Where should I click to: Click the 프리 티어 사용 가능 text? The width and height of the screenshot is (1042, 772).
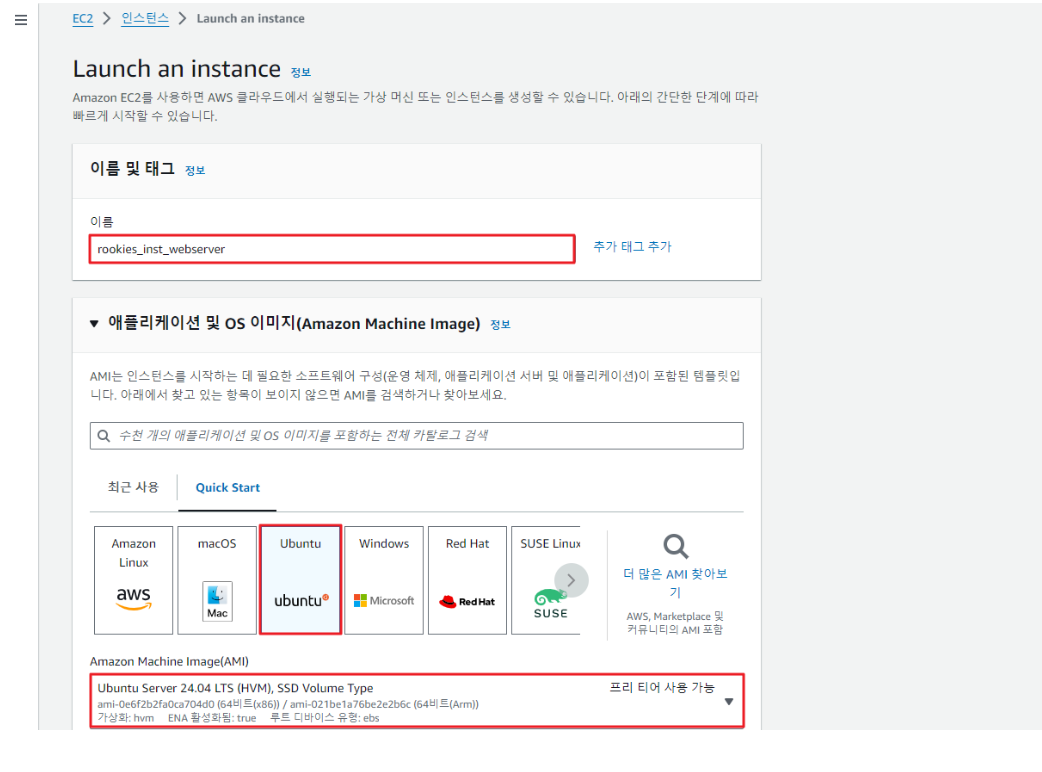click(662, 687)
